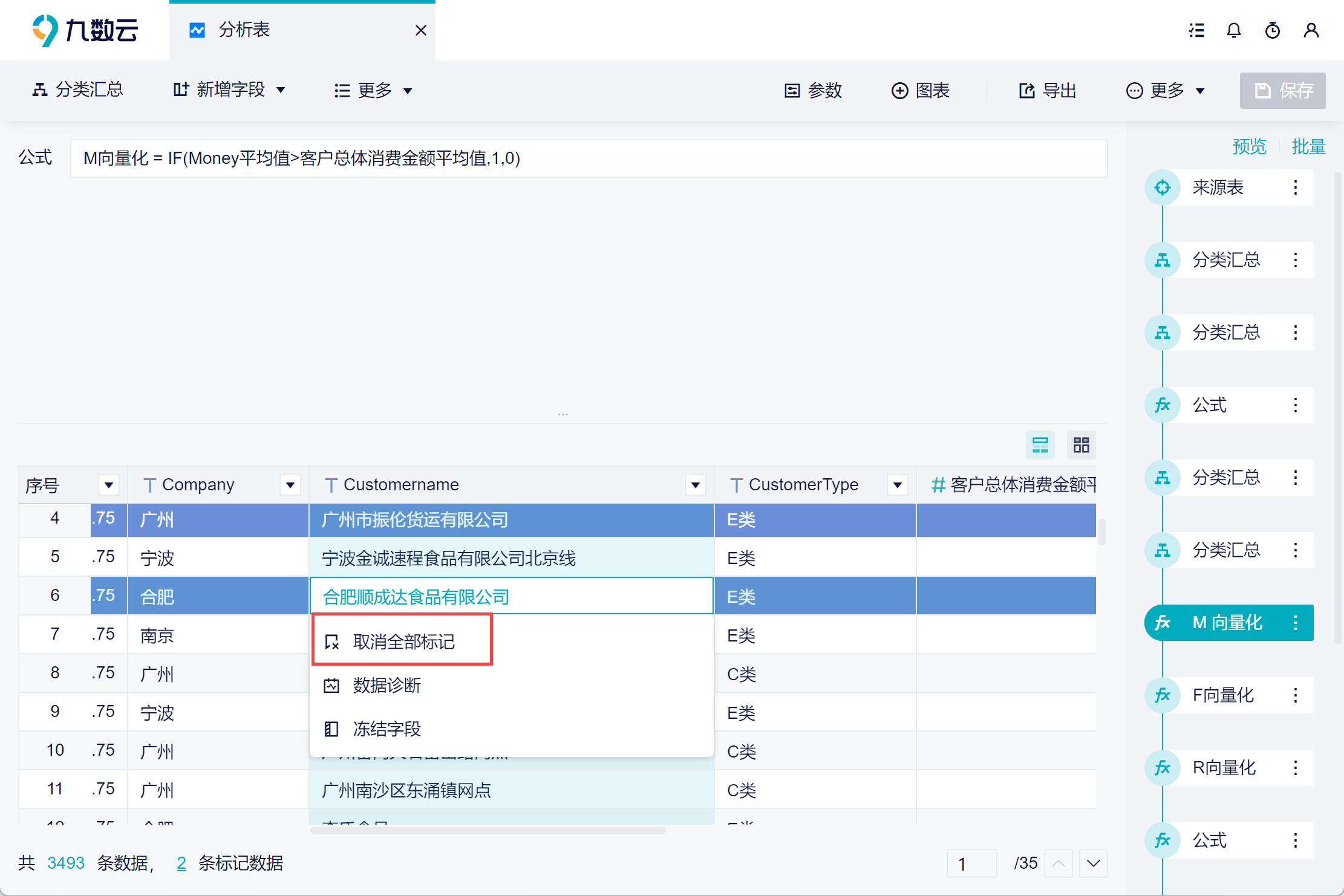Click the 图表 add chart button
This screenshot has height=896, width=1344.
point(921,91)
